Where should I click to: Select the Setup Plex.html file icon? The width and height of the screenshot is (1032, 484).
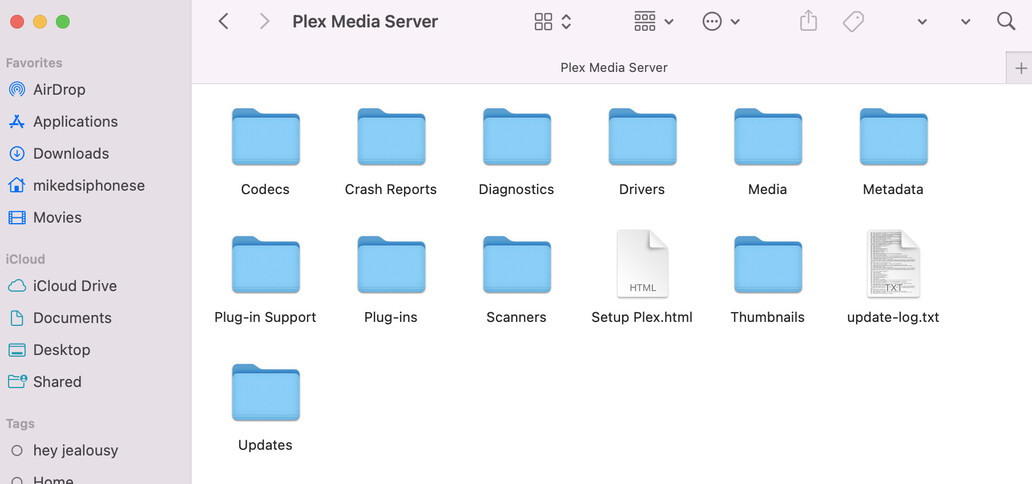[642, 263]
